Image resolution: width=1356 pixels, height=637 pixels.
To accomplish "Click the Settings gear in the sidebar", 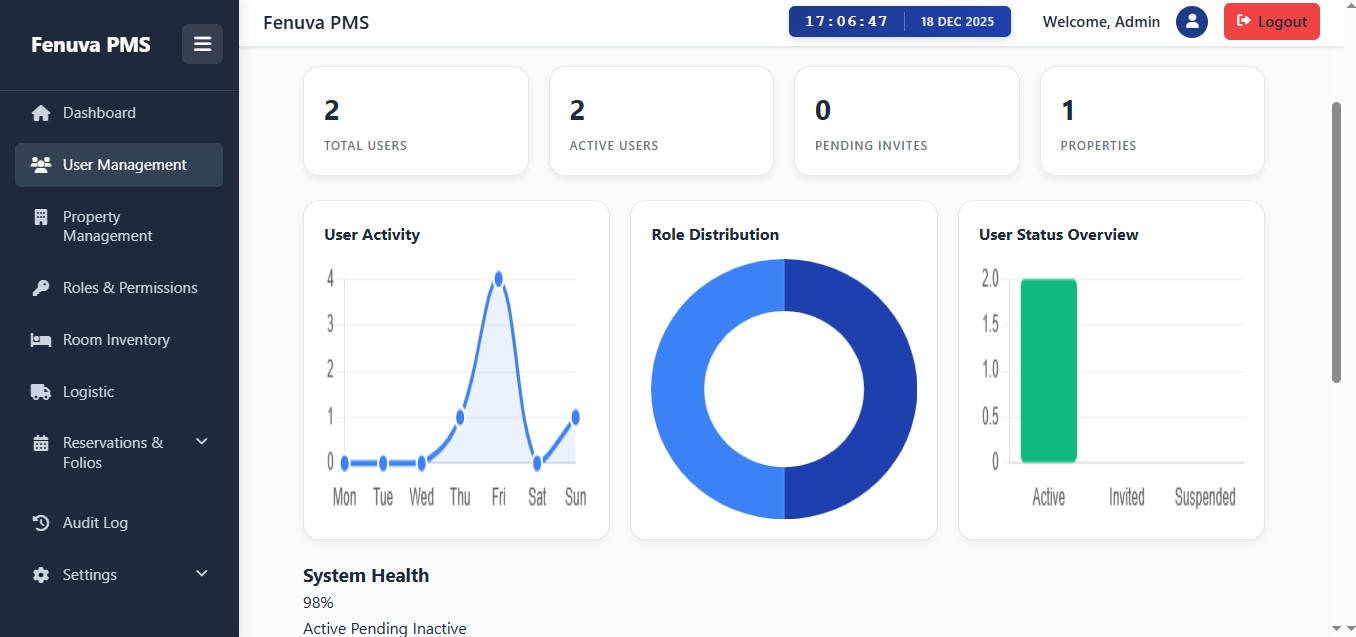I will pyautogui.click(x=40, y=574).
